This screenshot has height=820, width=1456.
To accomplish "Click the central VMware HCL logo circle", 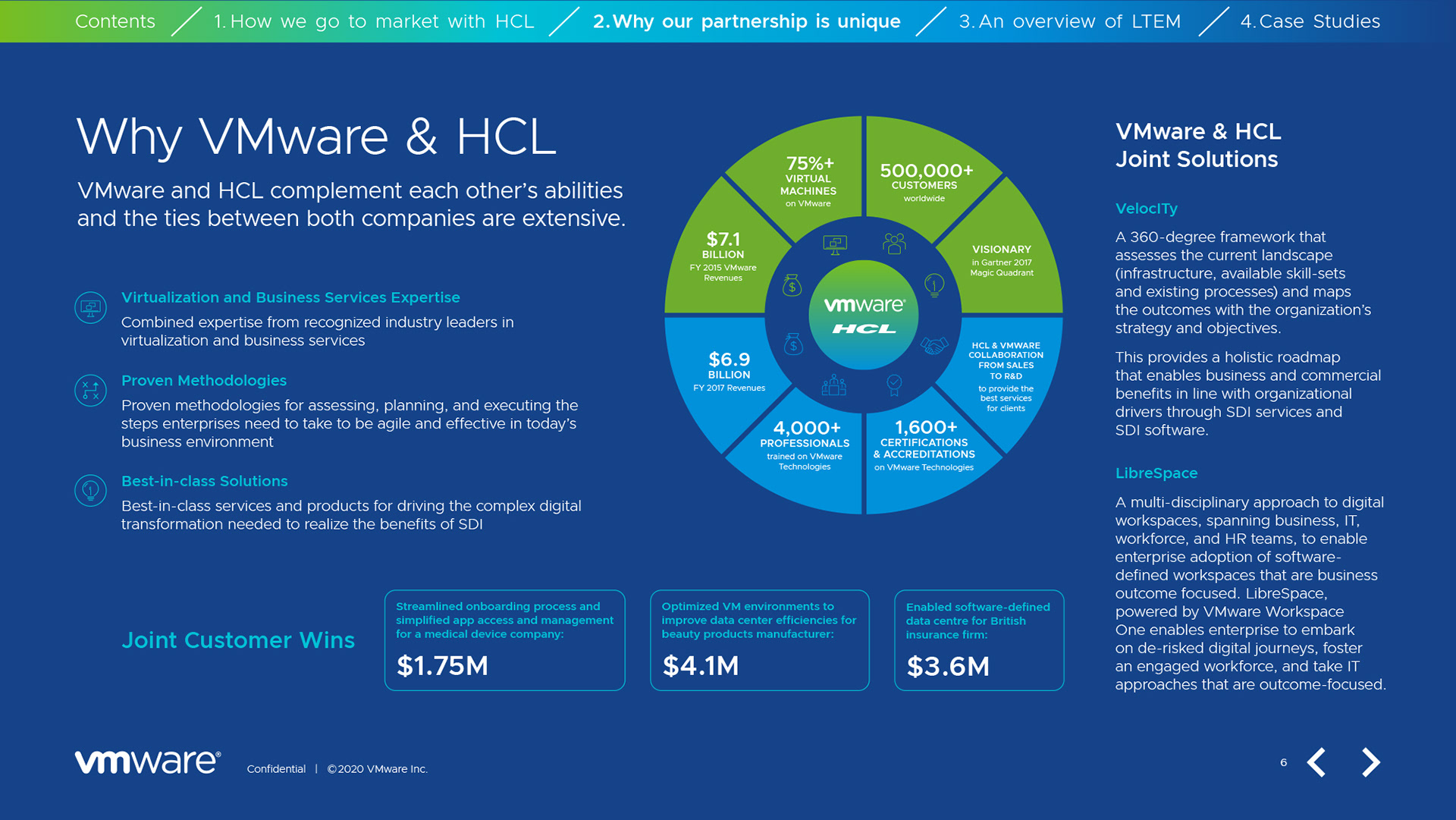I will pos(864,315).
